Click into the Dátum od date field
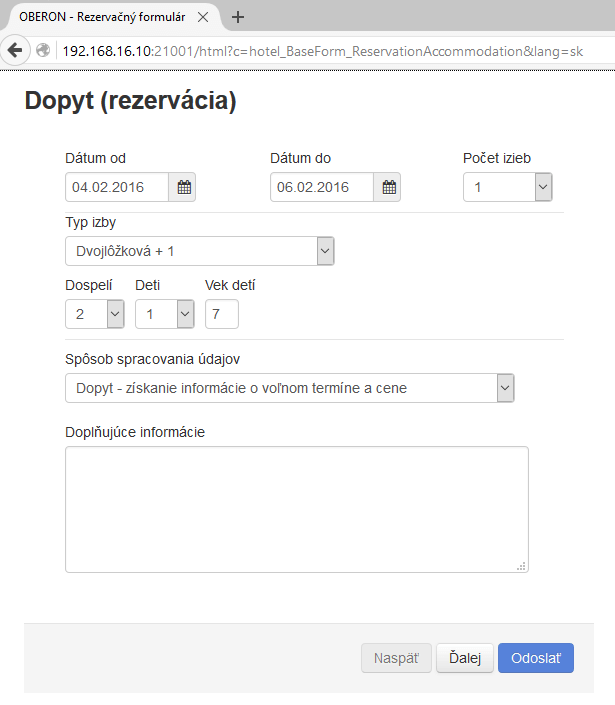This screenshot has width=615, height=705. (118, 187)
